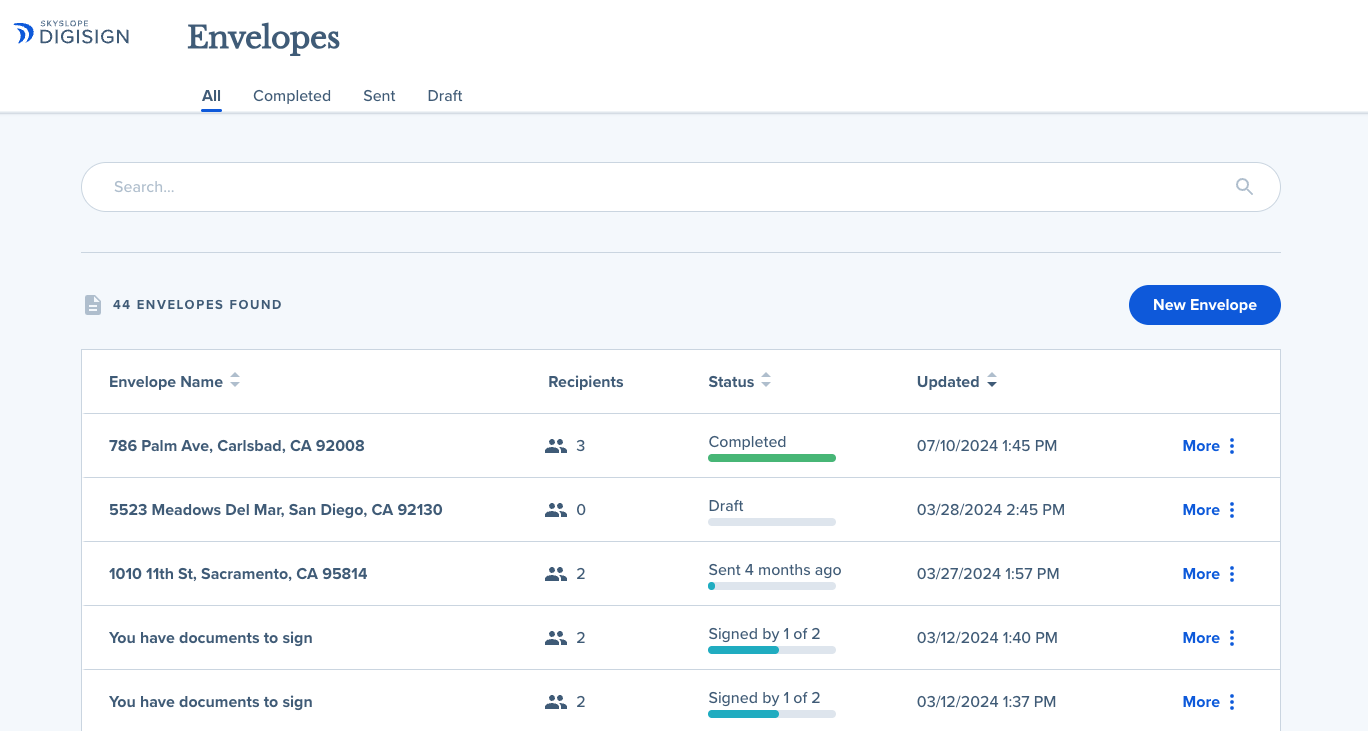Click More in the 1:37 PM row
The width and height of the screenshot is (1368, 731).
1201,702
